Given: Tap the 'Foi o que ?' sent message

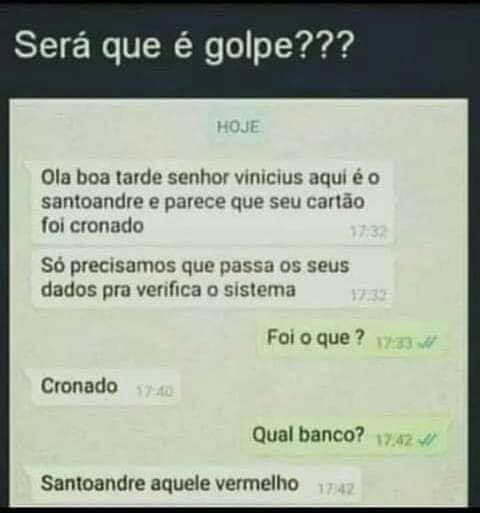Looking at the screenshot, I should [352, 339].
